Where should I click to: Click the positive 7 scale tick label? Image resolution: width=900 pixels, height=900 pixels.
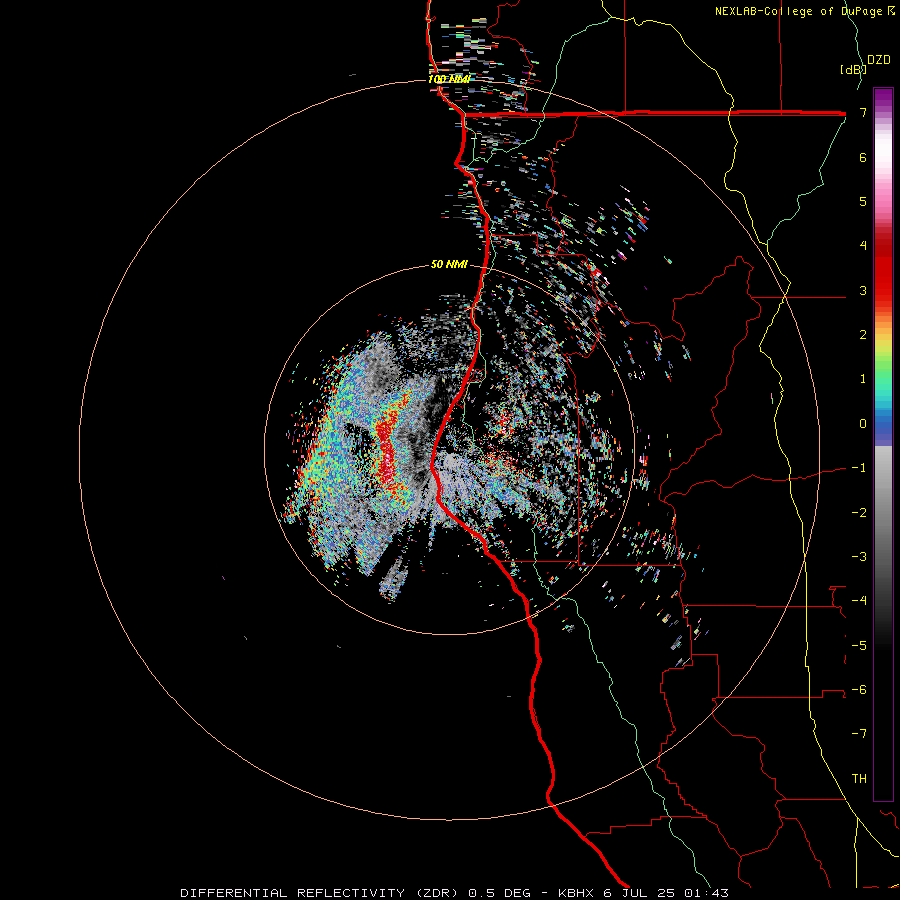click(x=863, y=112)
